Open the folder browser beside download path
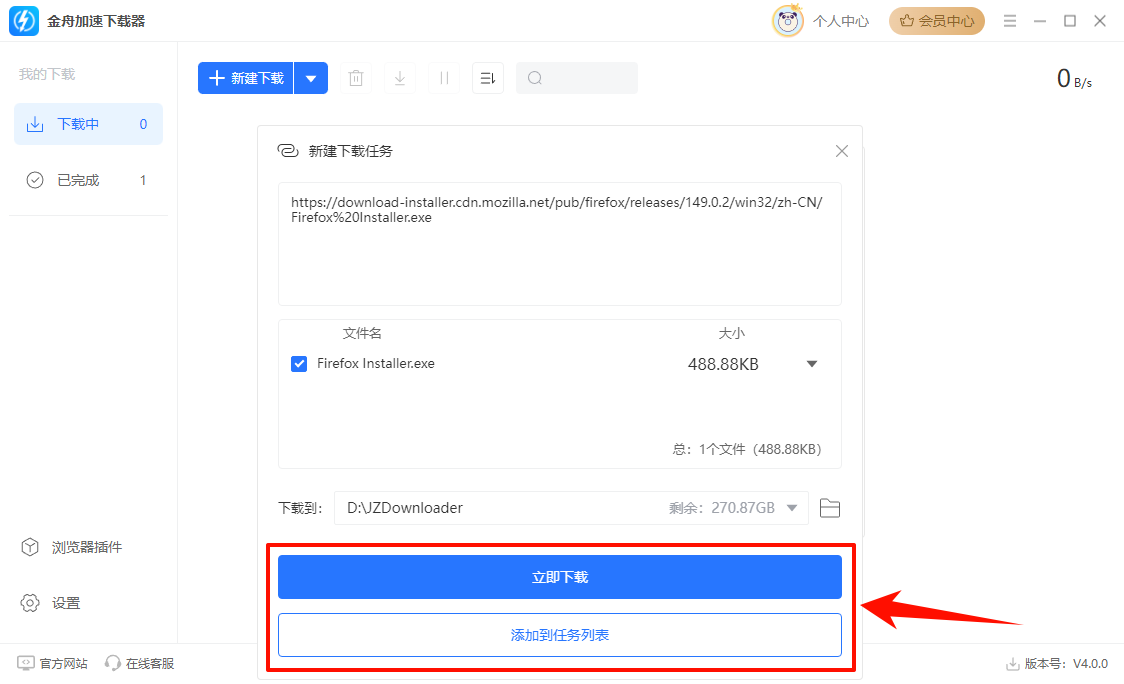 click(829, 507)
